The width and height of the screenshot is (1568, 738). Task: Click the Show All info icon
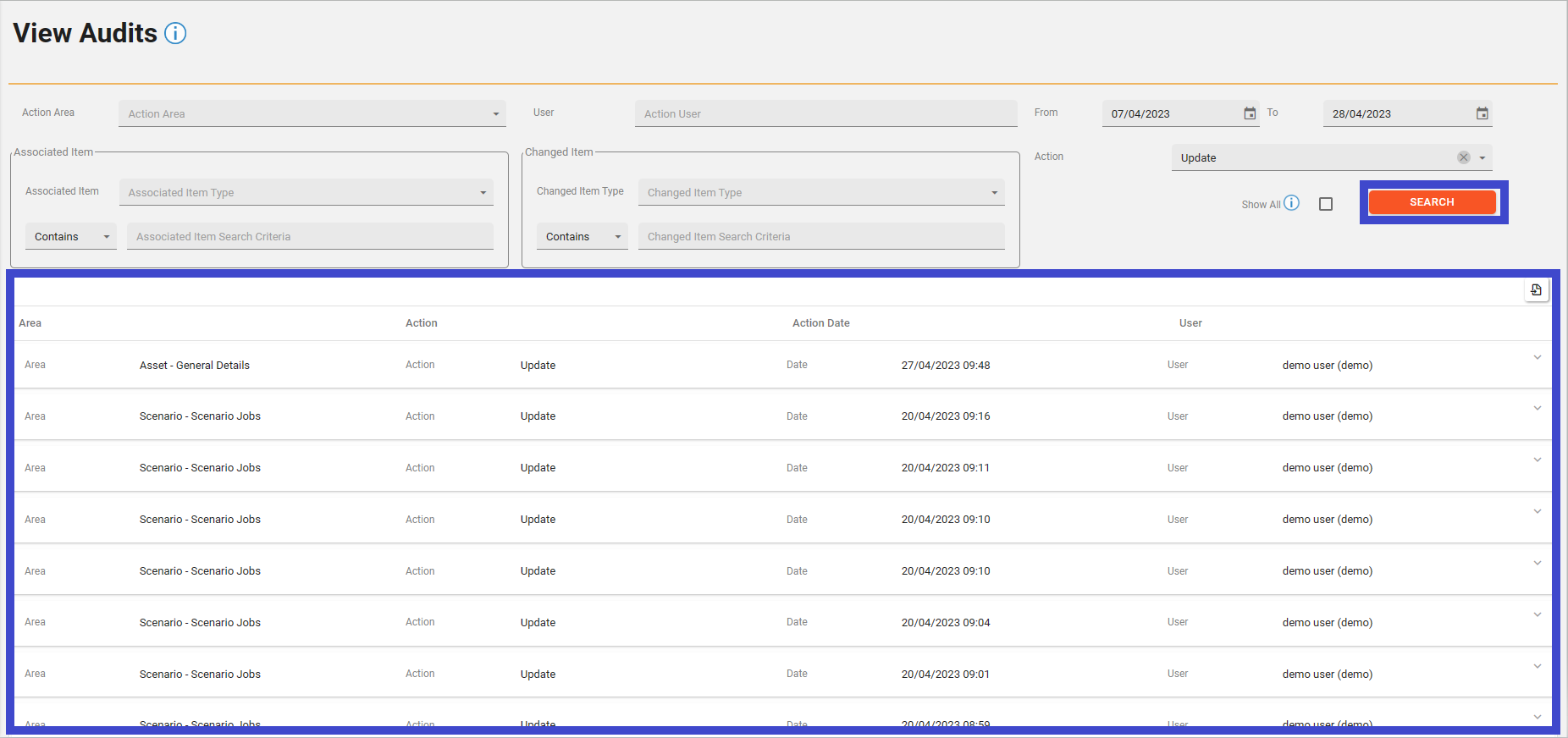click(1291, 203)
